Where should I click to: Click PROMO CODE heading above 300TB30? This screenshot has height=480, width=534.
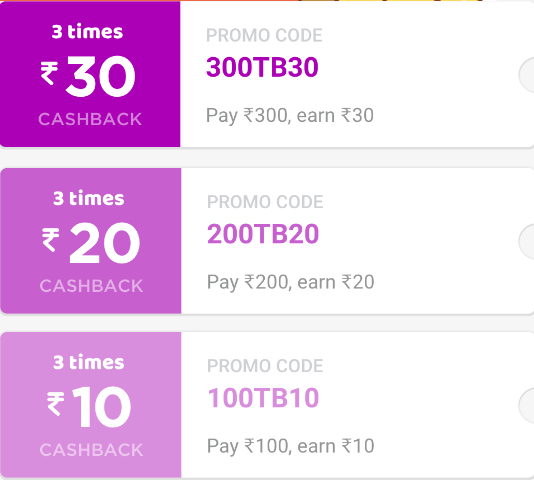(x=264, y=35)
